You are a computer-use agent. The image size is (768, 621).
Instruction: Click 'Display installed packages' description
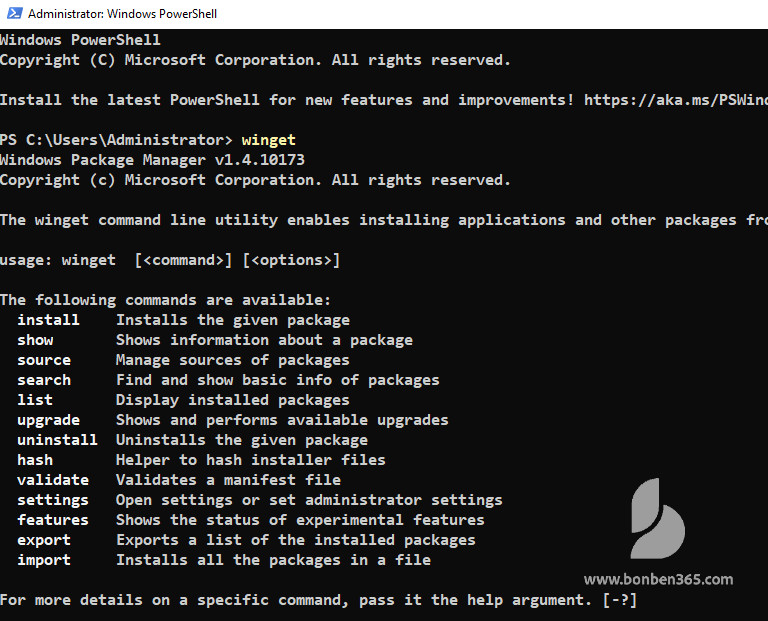coord(233,400)
